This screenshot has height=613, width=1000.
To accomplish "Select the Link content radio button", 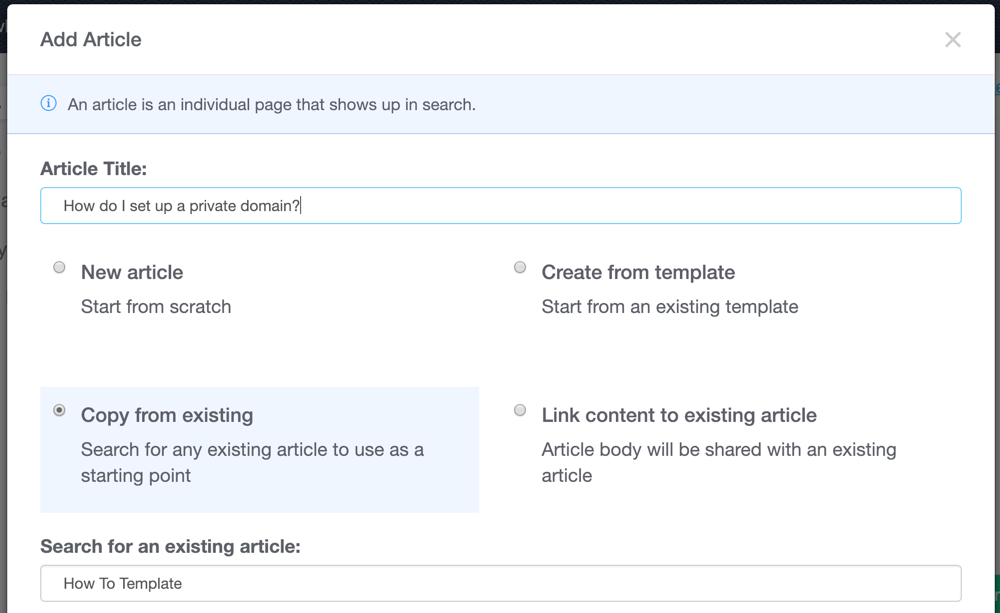I will click(520, 411).
